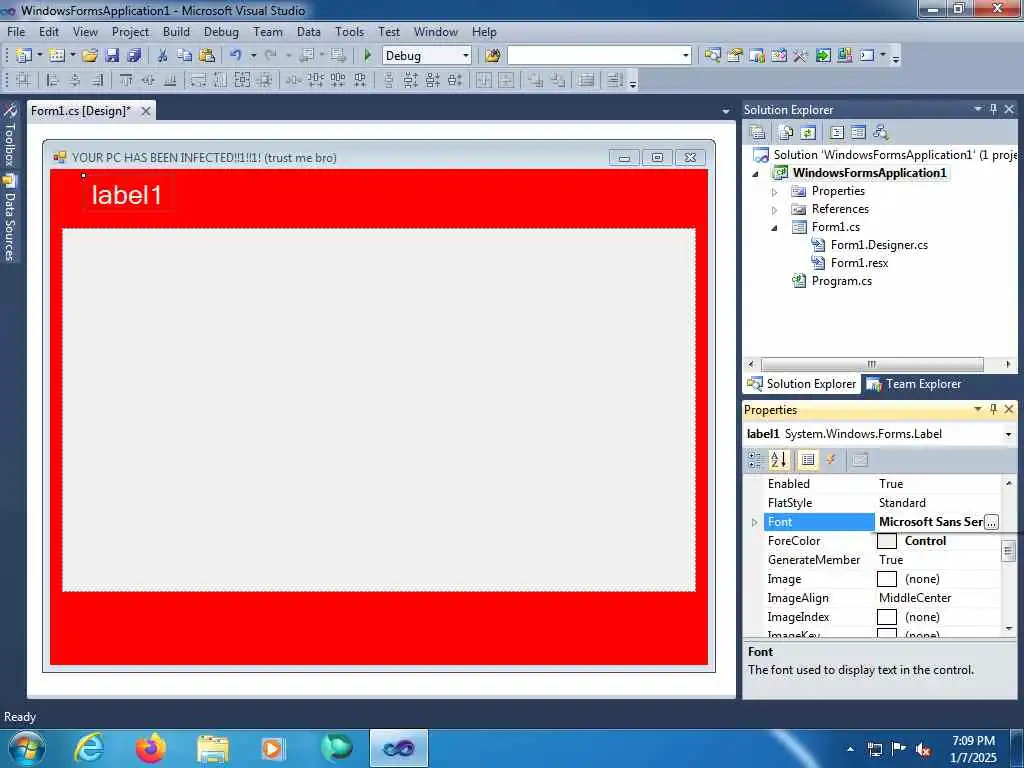
Task: Click the ForeColor Control color swatch
Action: coord(886,541)
